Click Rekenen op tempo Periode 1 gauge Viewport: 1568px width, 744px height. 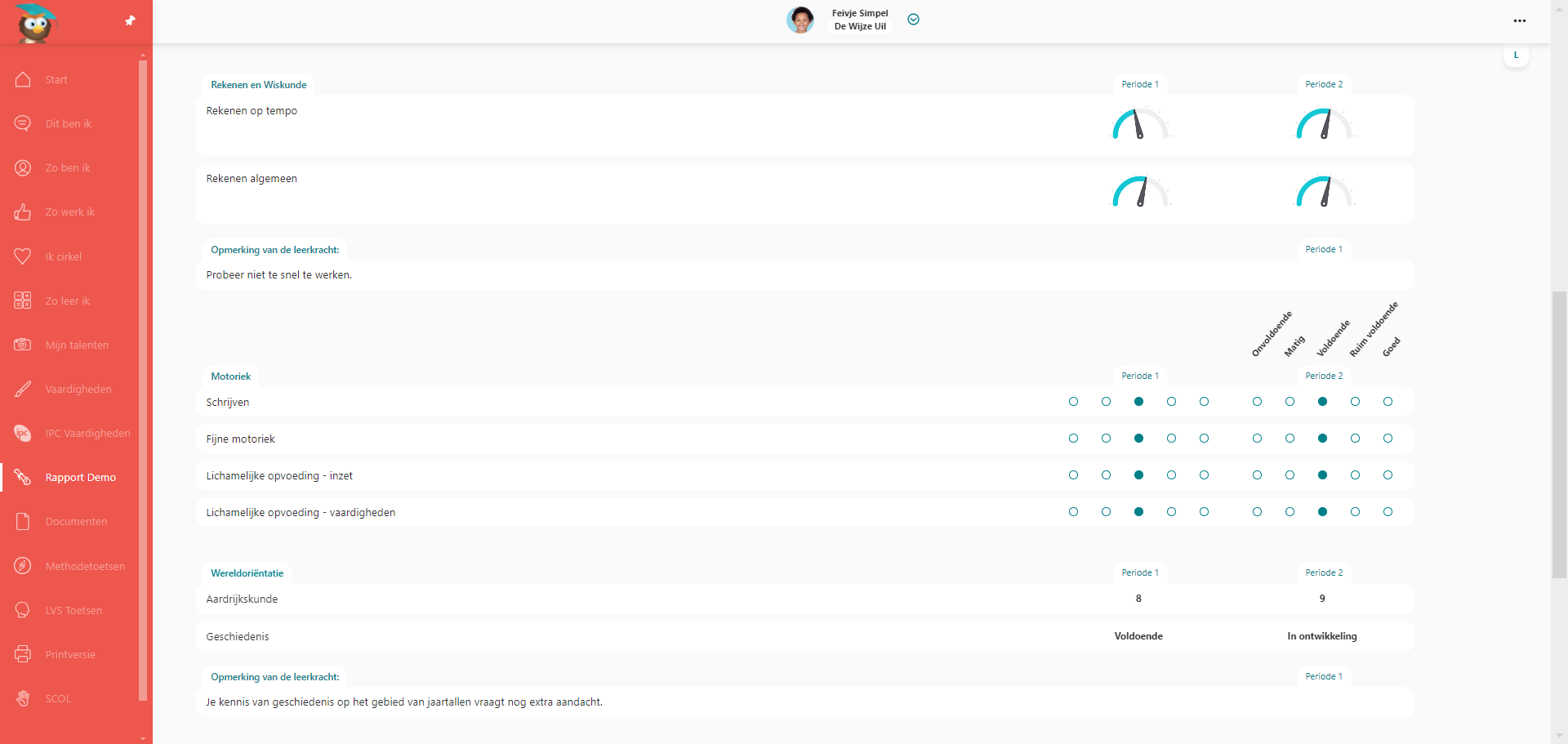click(x=1140, y=124)
